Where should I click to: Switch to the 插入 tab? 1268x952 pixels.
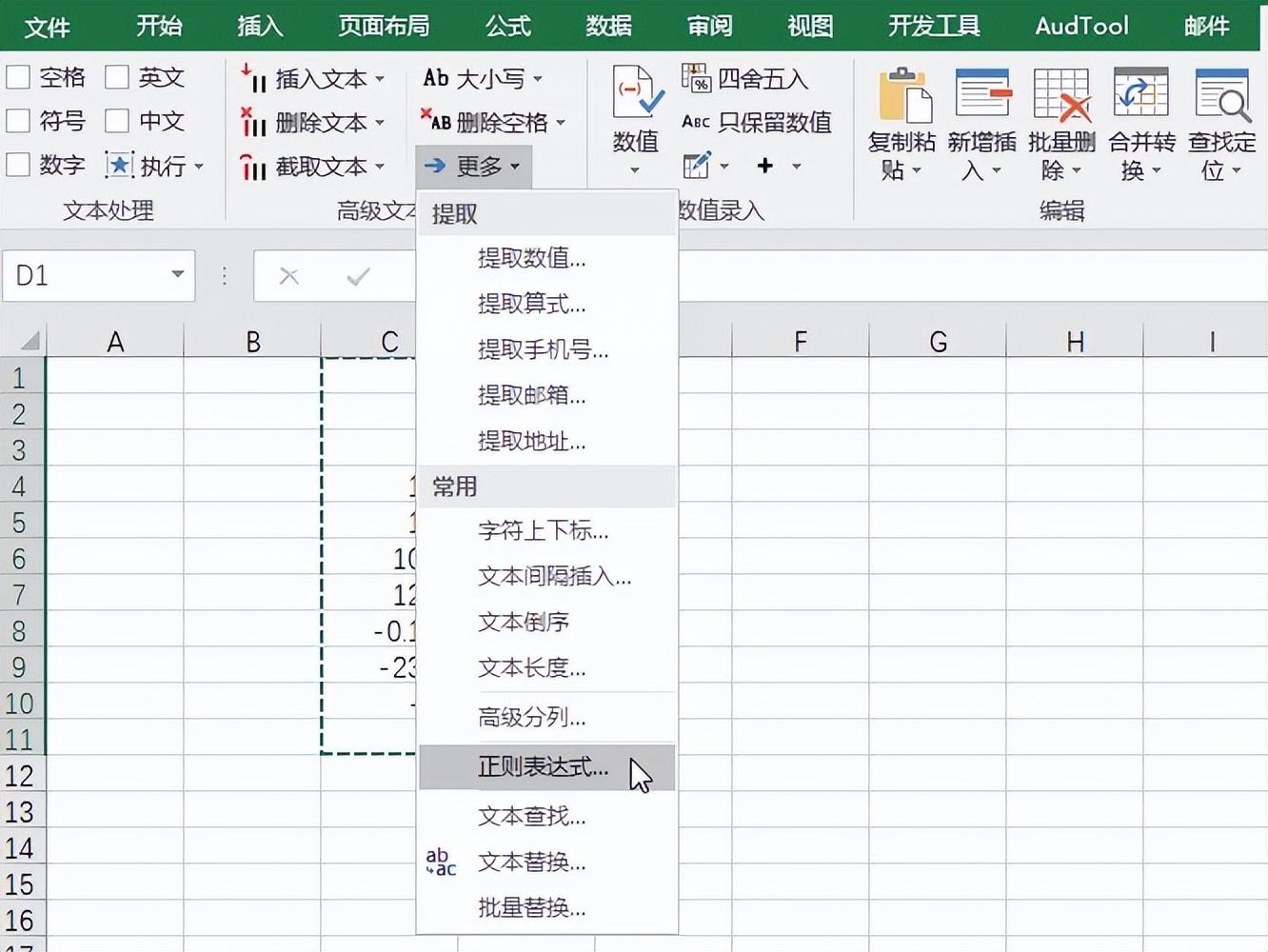[x=260, y=26]
